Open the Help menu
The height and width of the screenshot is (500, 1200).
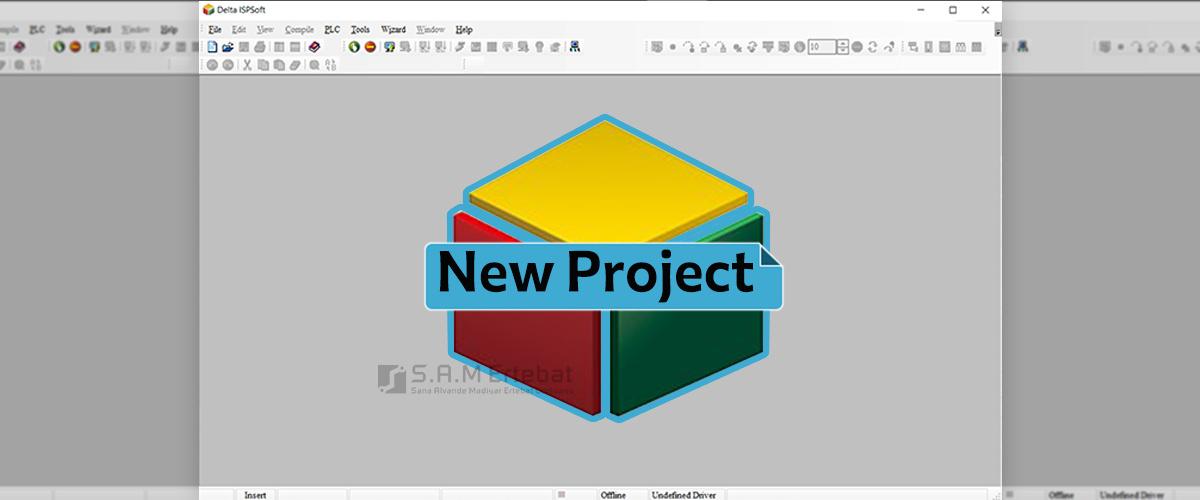point(464,30)
